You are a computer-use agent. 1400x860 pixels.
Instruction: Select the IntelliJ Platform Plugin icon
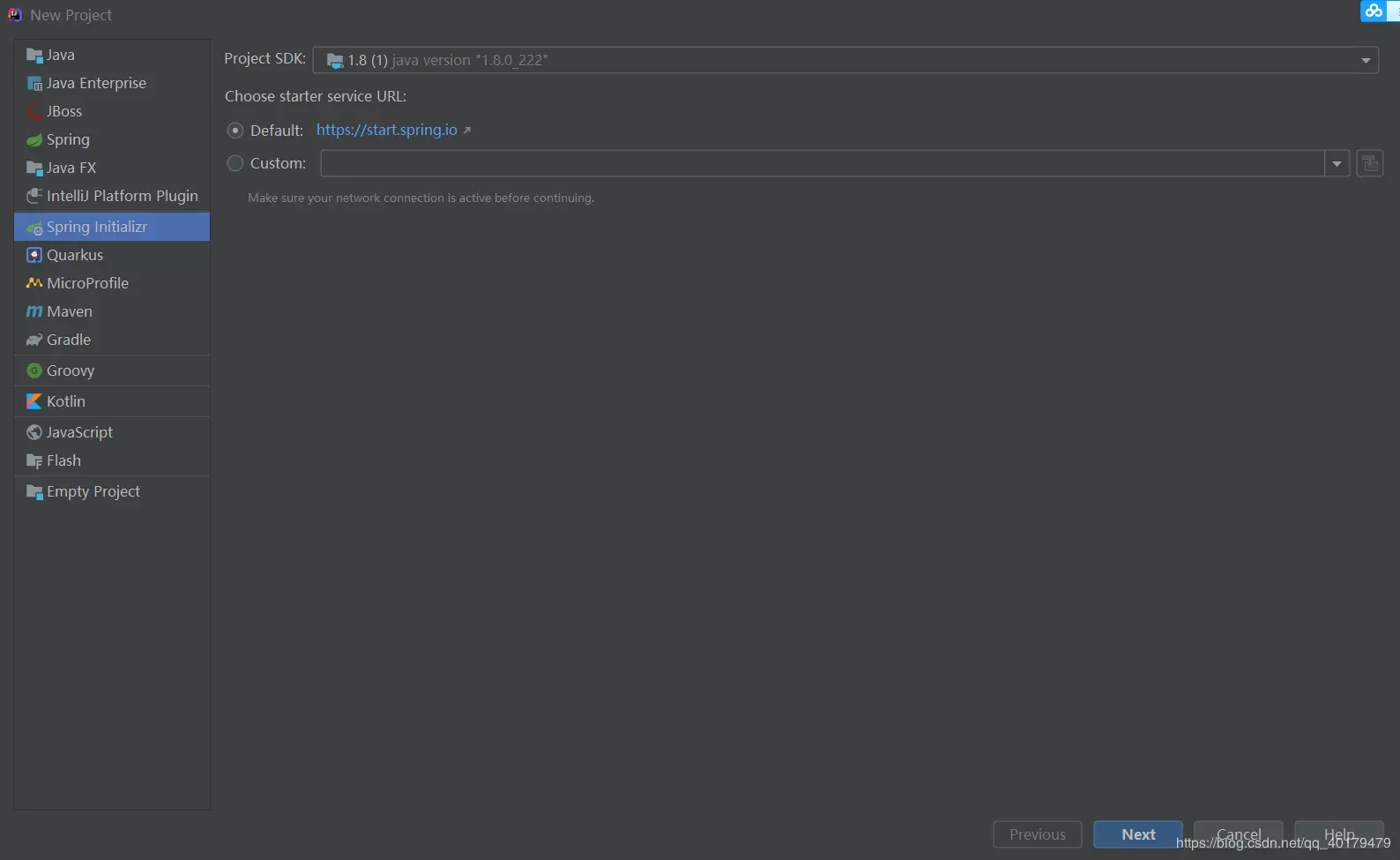[34, 196]
